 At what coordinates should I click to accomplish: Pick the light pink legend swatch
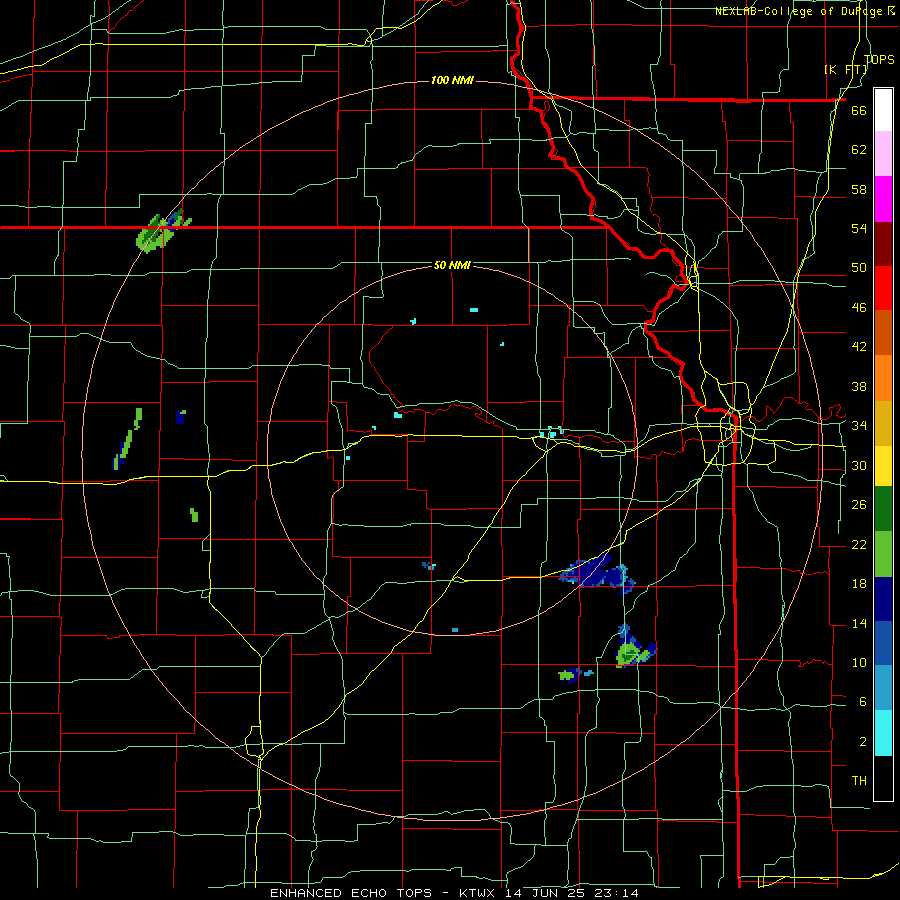pyautogui.click(x=883, y=154)
